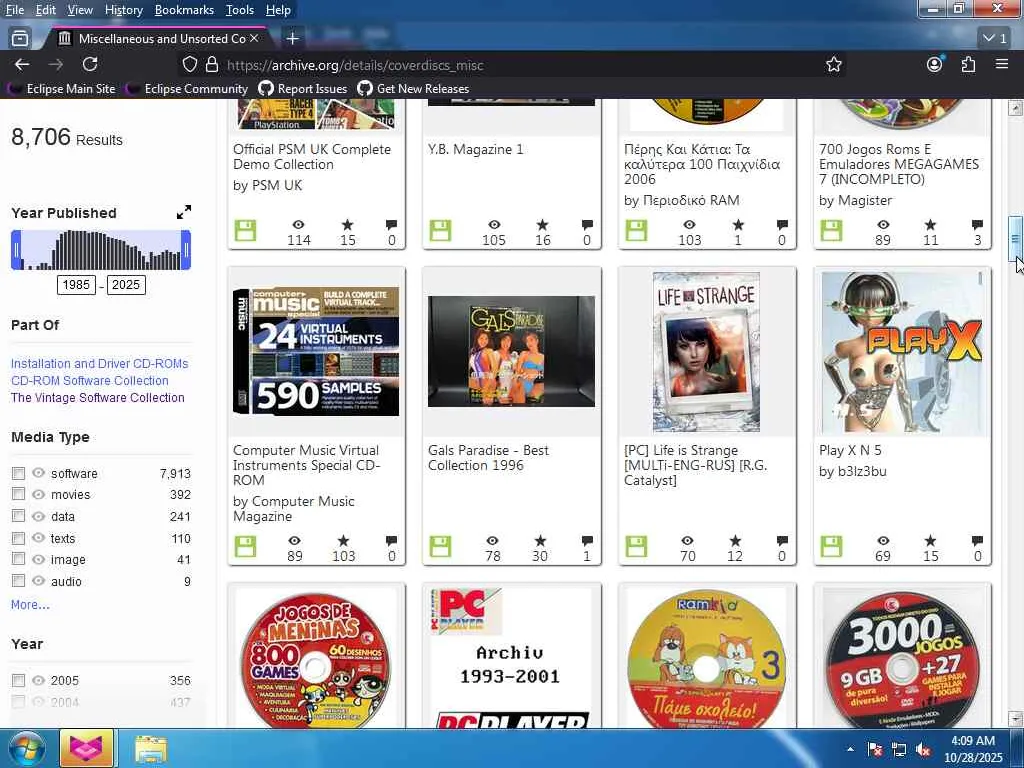Viewport: 1024px width, 768px height.
Task: Reload the current archive.org page
Action: pos(90,64)
